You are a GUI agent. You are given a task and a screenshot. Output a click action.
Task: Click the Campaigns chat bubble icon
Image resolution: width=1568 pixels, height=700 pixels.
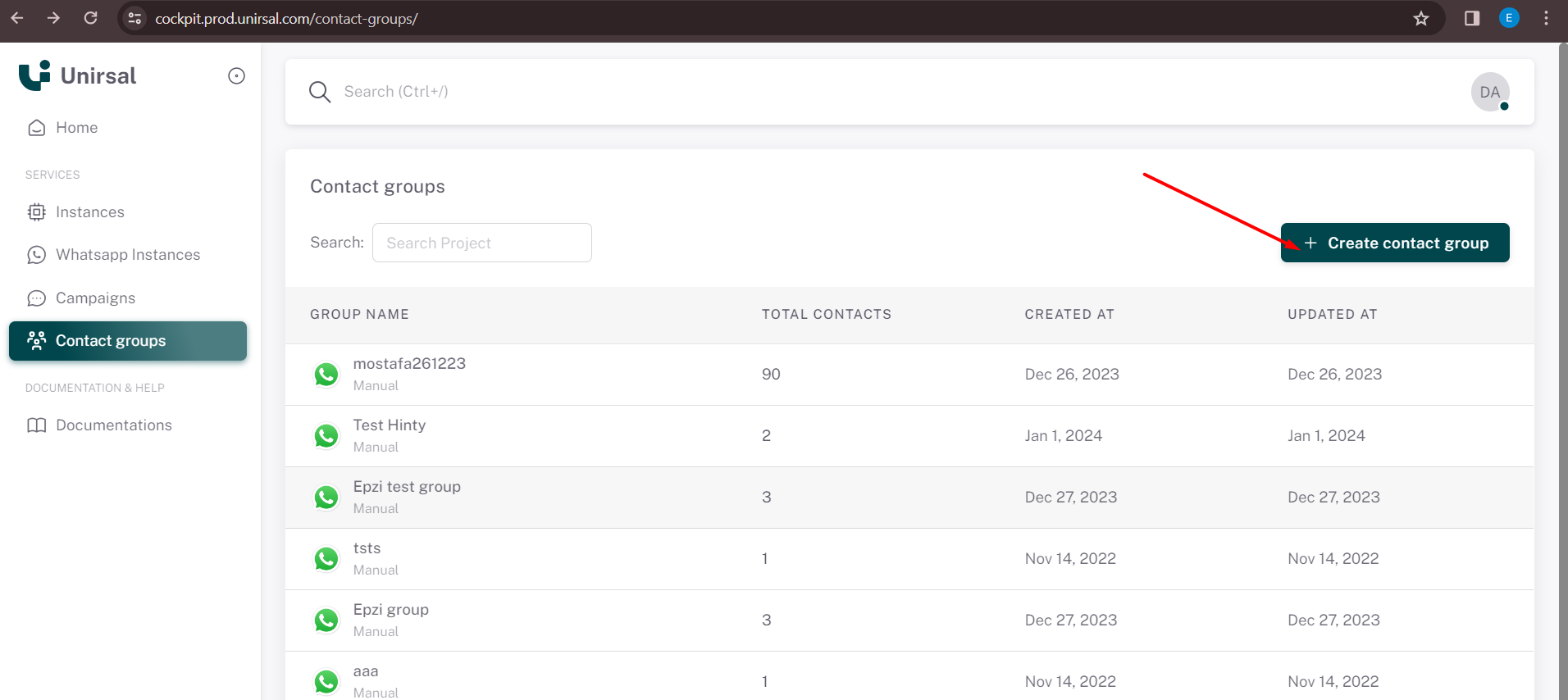point(36,298)
